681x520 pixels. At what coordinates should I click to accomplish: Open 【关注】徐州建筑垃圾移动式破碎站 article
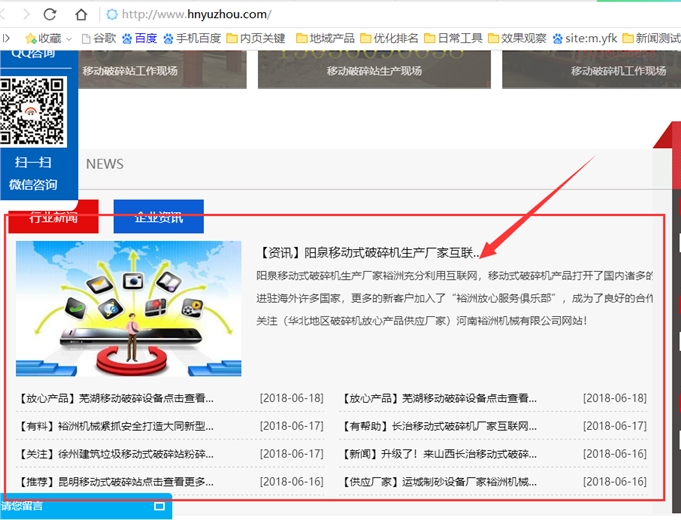[116, 454]
